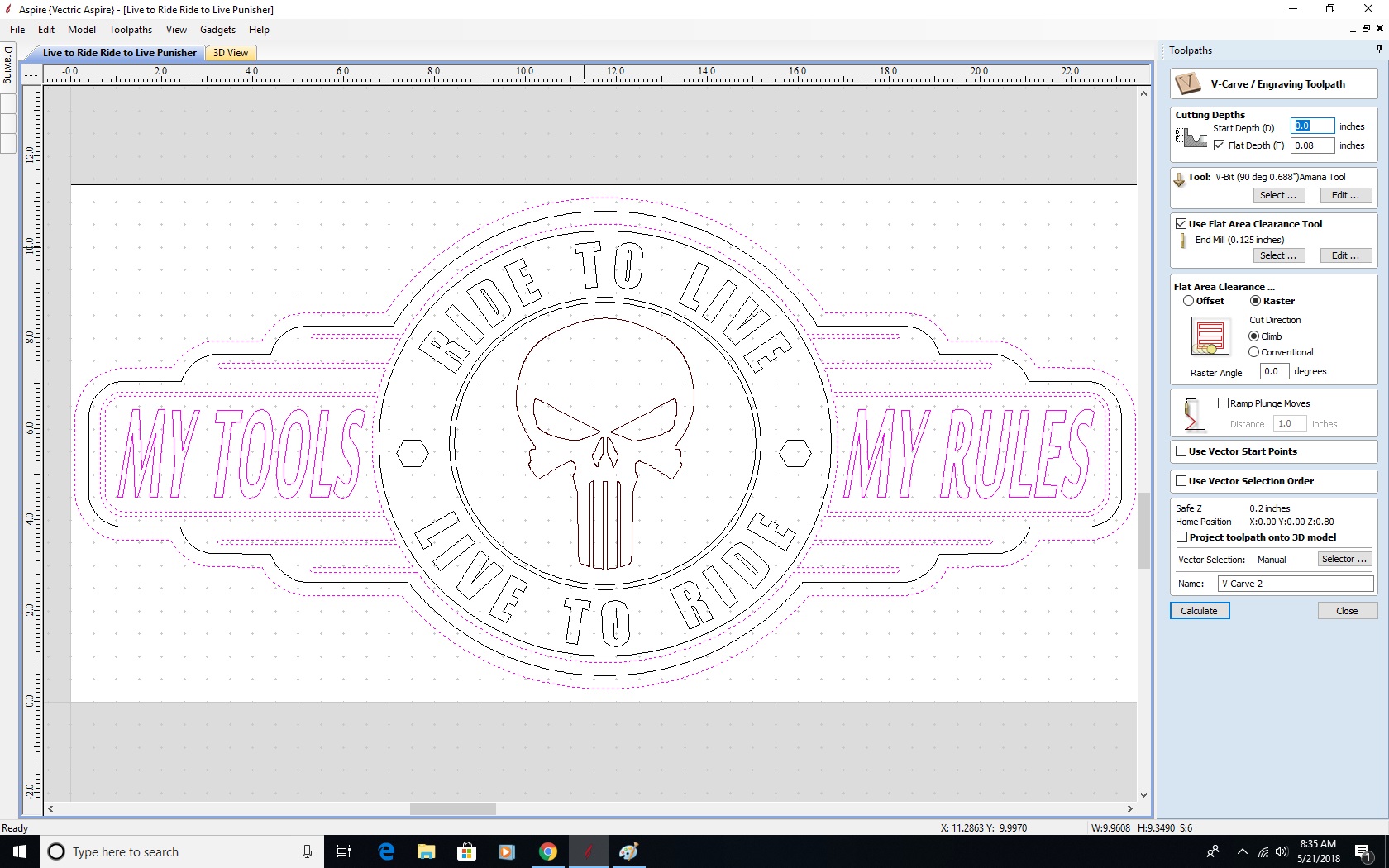Select the Offset clearance option
This screenshot has height=868, width=1389.
click(1188, 301)
